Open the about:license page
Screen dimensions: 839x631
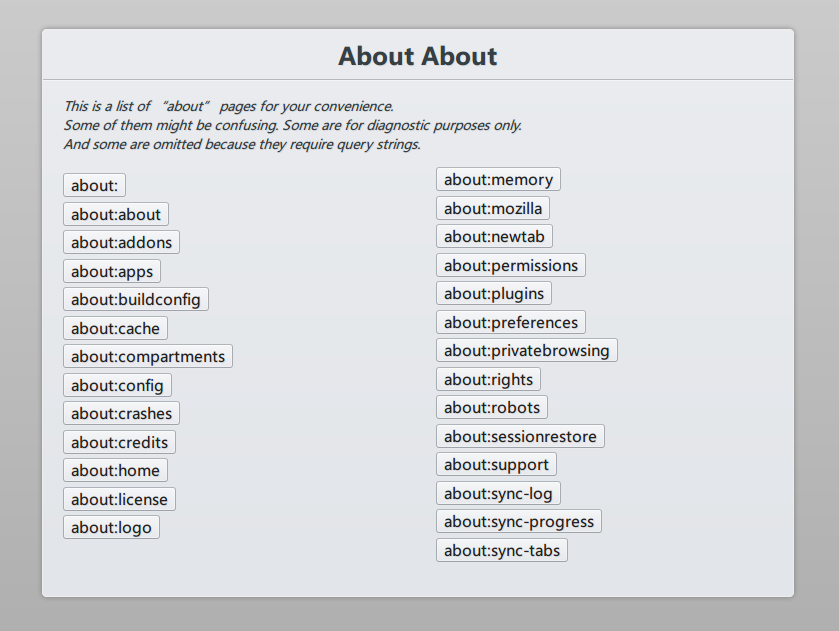point(119,499)
